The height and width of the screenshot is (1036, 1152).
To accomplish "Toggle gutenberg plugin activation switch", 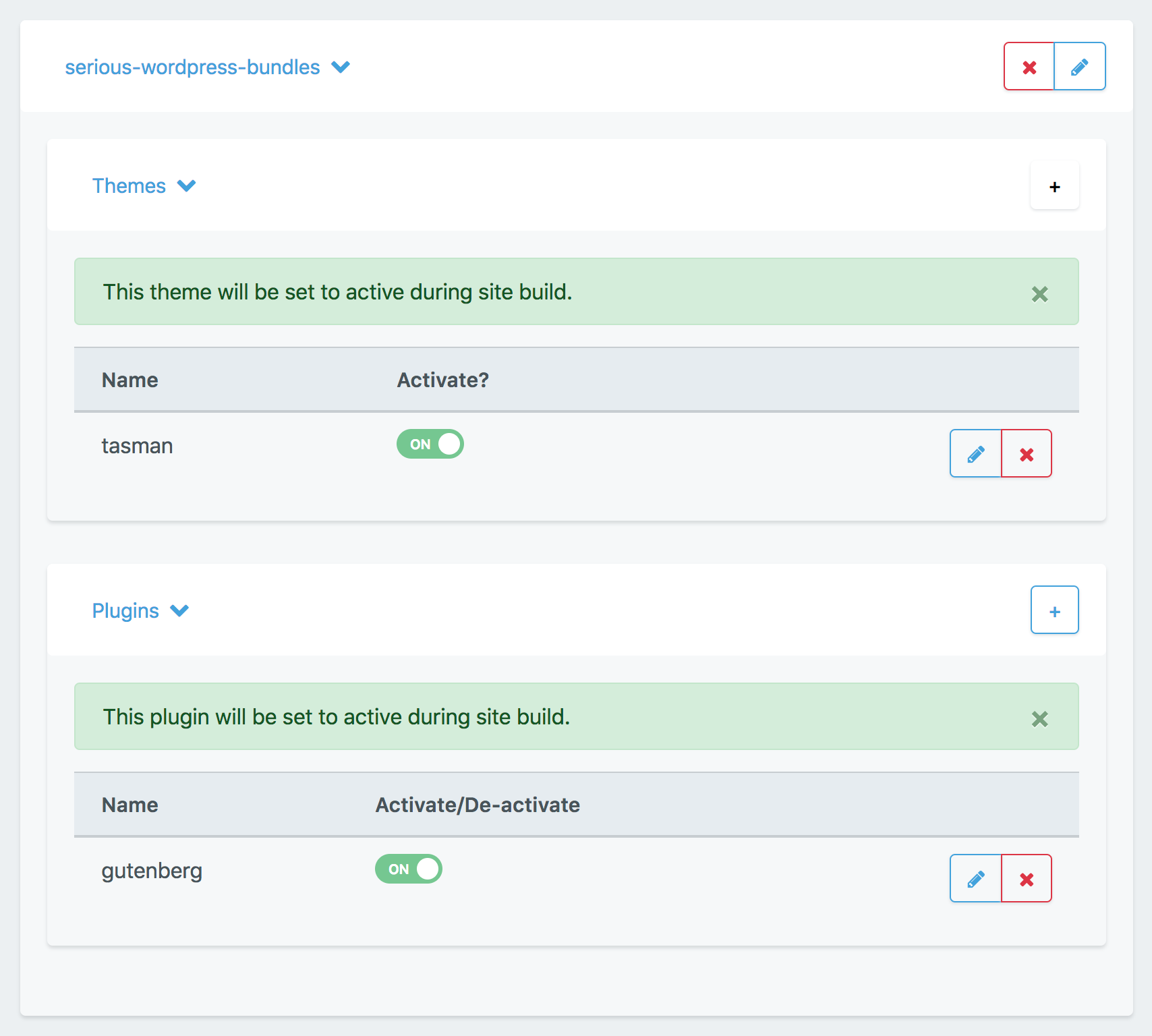I will tap(409, 869).
